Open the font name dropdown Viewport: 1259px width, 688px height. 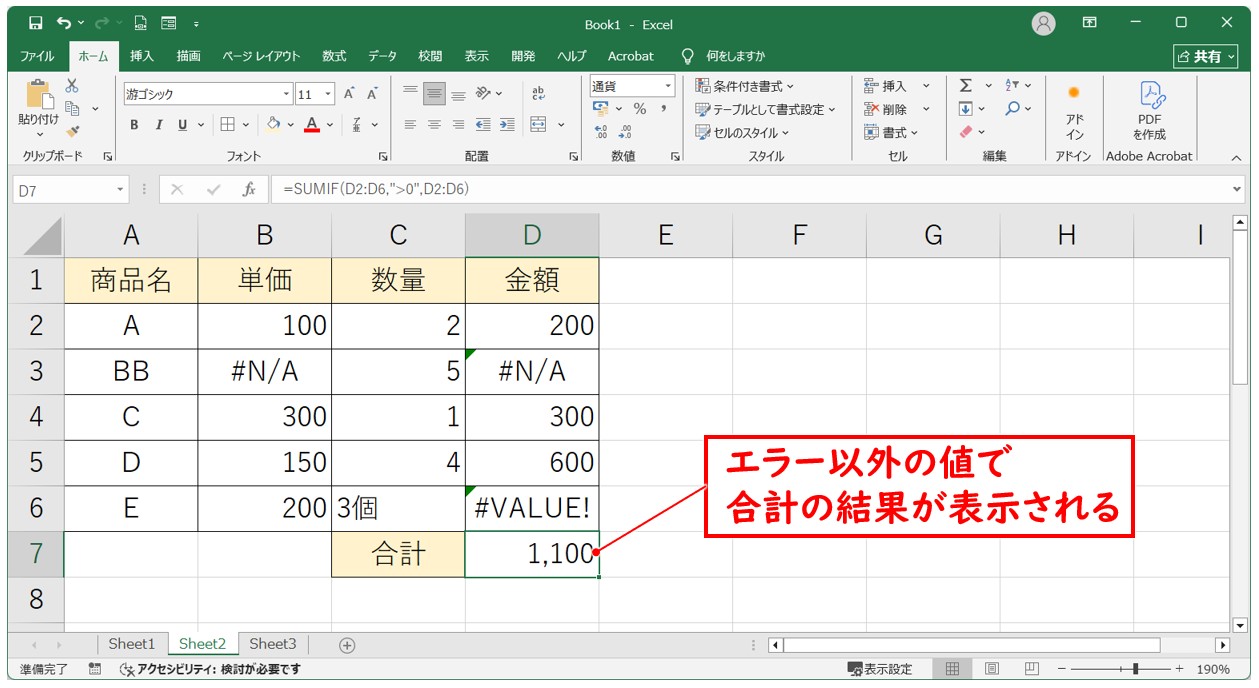point(286,94)
